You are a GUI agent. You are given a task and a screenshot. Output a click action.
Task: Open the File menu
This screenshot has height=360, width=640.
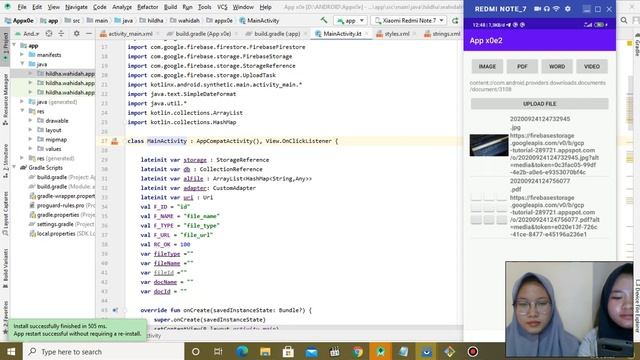(x=22, y=7)
